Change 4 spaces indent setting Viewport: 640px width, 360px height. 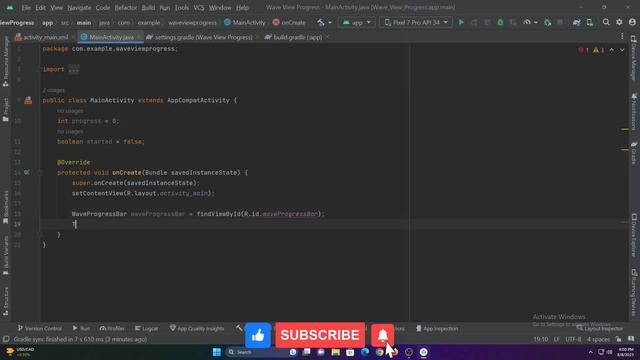click(598, 339)
